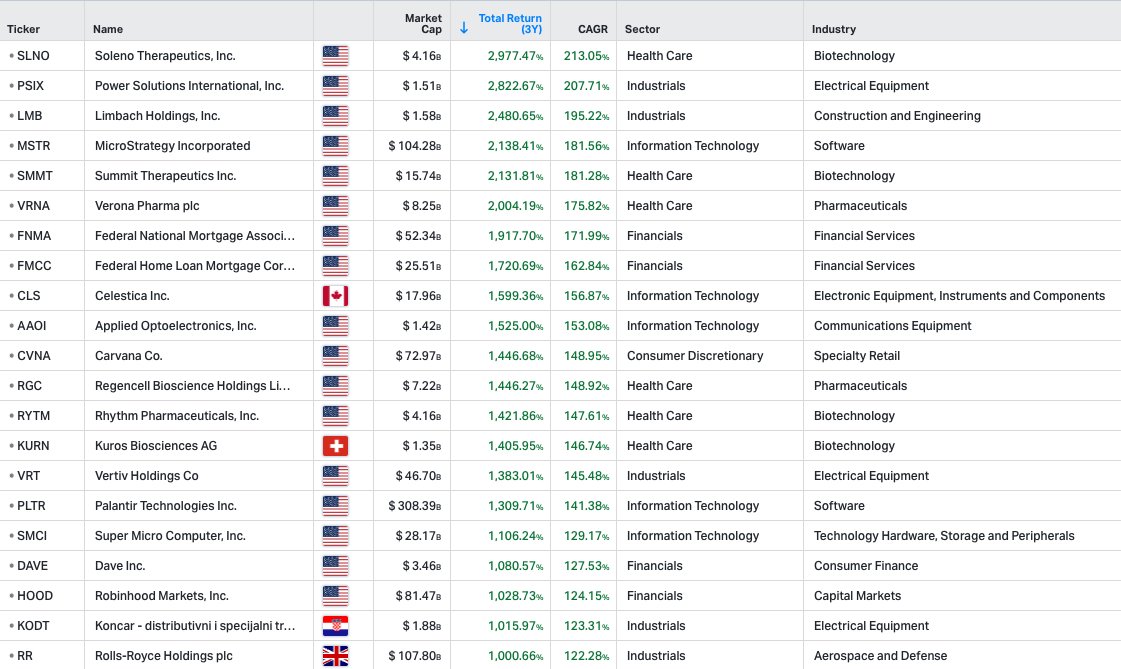Open the AAOI ticker
The width and height of the screenshot is (1121, 669).
point(31,326)
